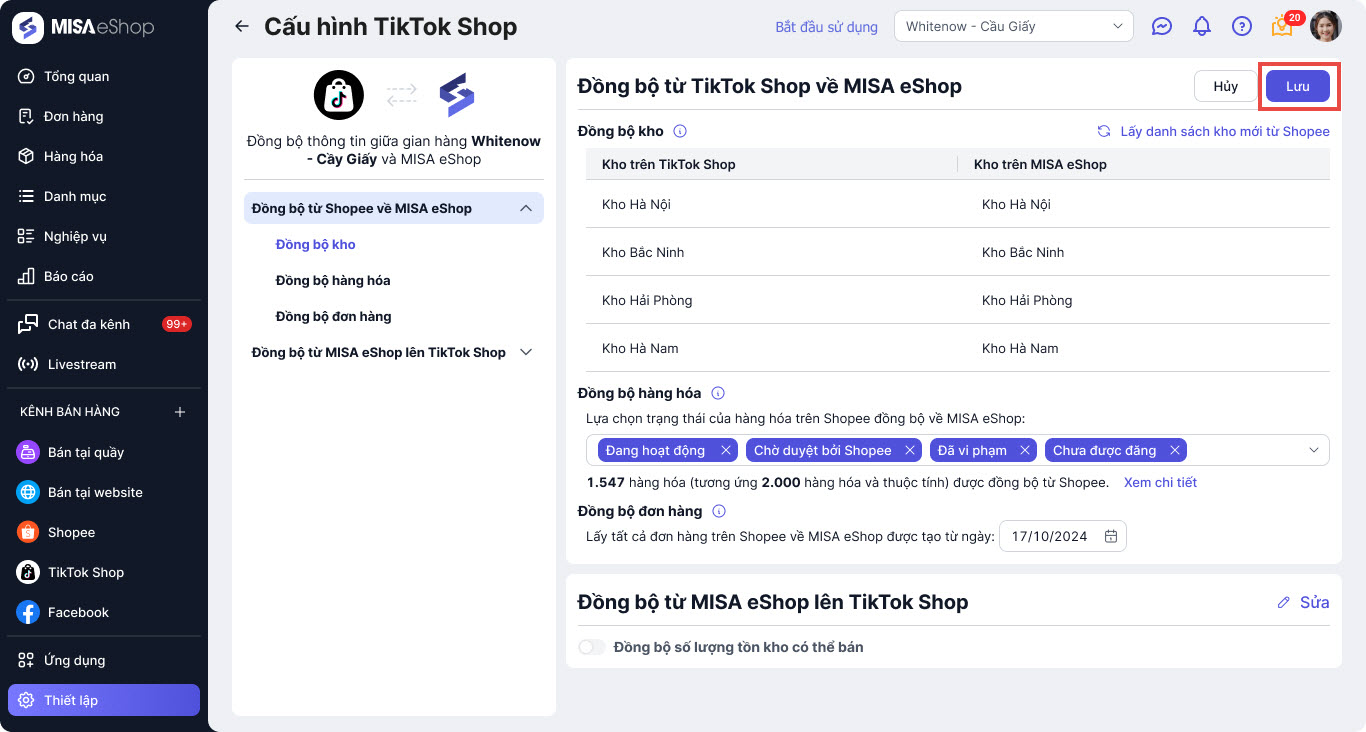This screenshot has width=1366, height=732.
Task: Expand the product status multi-select dropdown arrow
Action: [x=1314, y=450]
